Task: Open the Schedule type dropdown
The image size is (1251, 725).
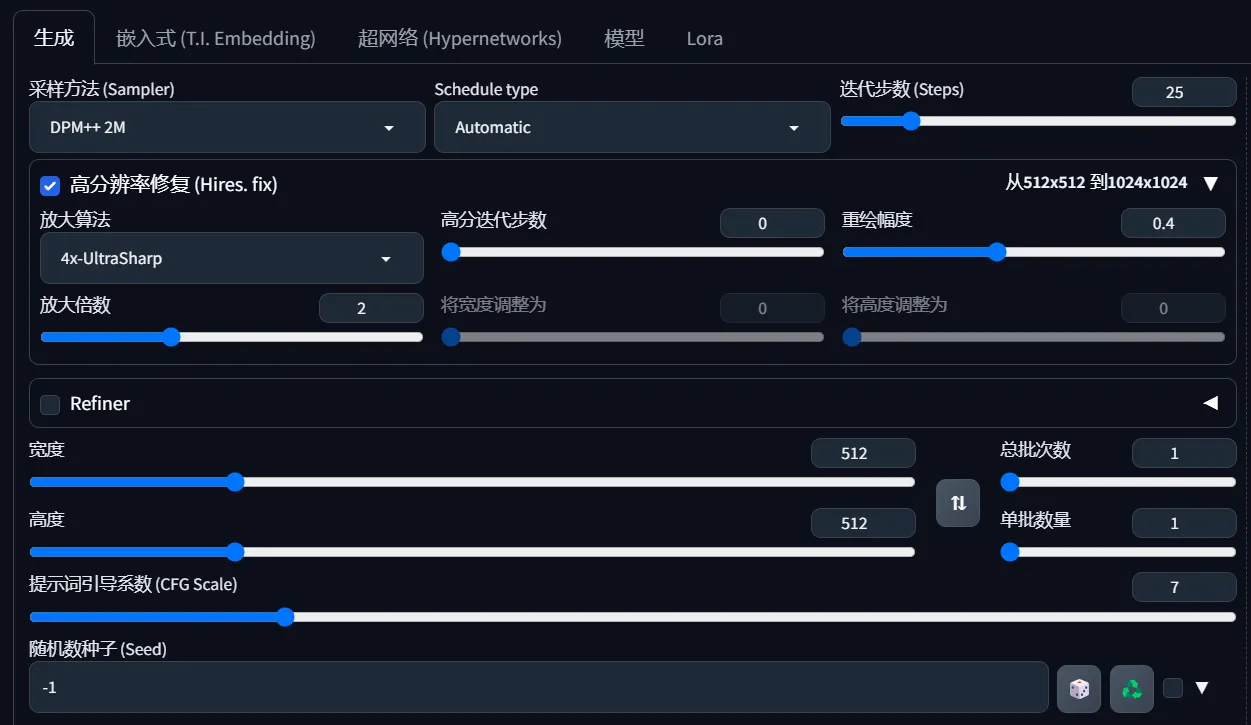Action: (x=632, y=128)
